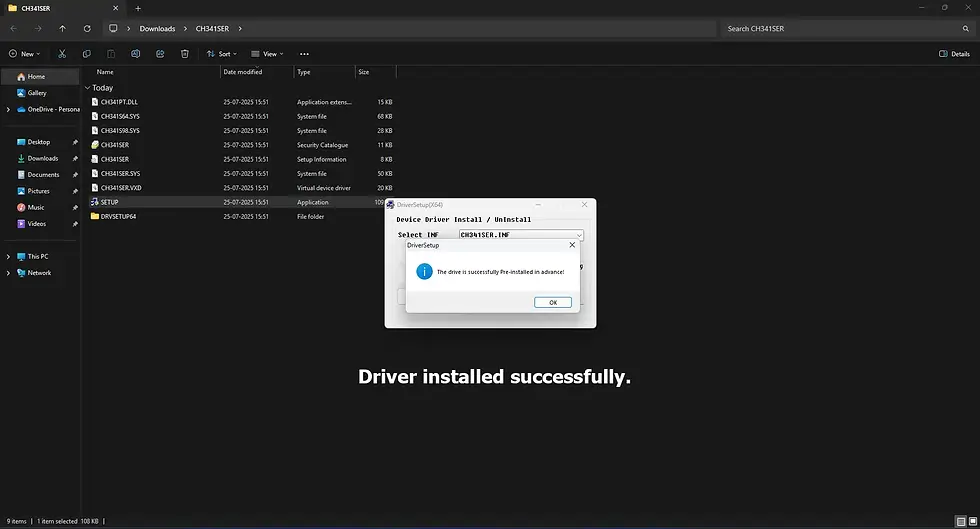Click the Downloads breadcrumb
The height and width of the screenshot is (529, 980).
(x=158, y=28)
